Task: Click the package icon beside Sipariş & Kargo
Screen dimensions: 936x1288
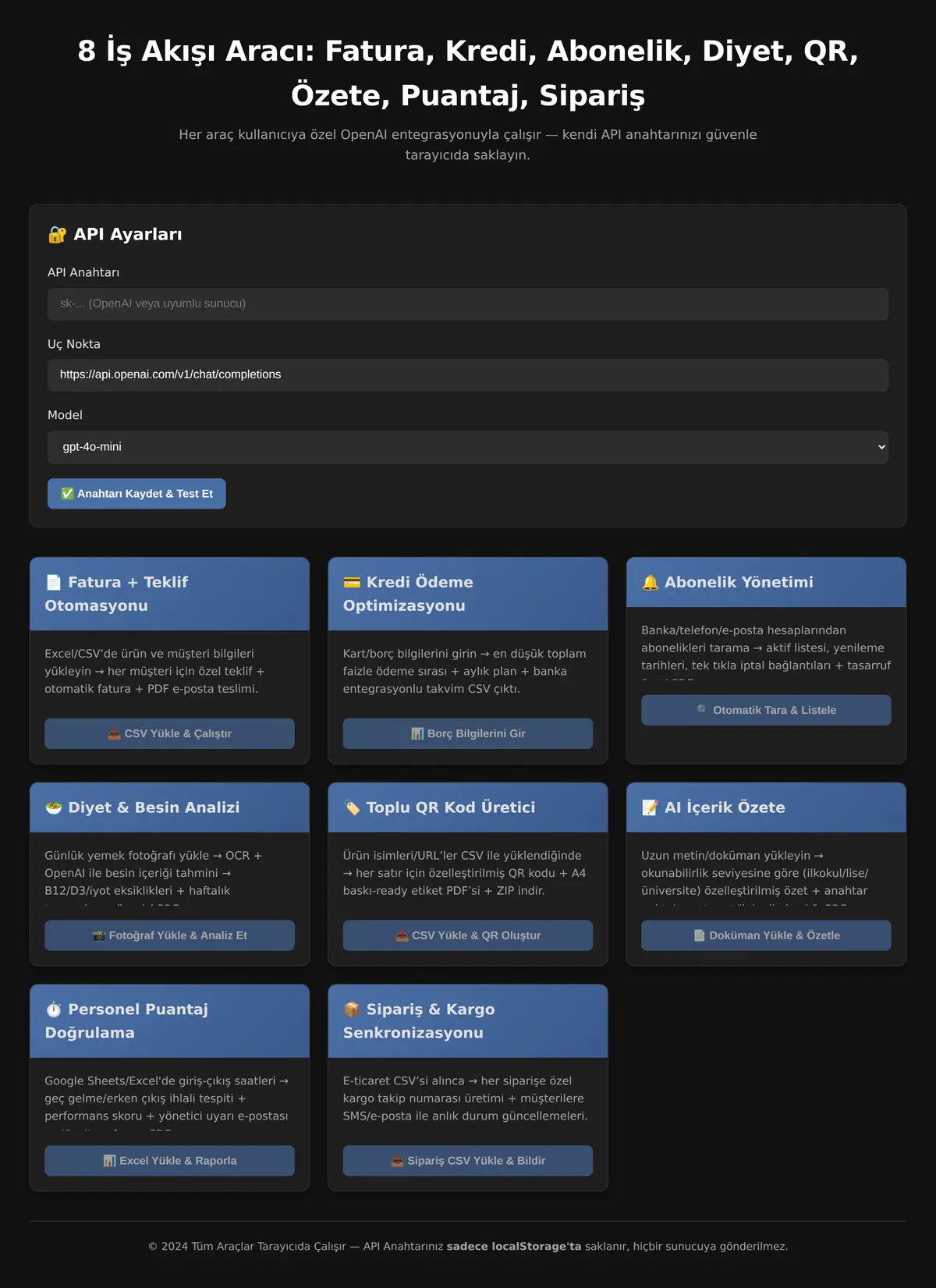Action: point(352,1010)
